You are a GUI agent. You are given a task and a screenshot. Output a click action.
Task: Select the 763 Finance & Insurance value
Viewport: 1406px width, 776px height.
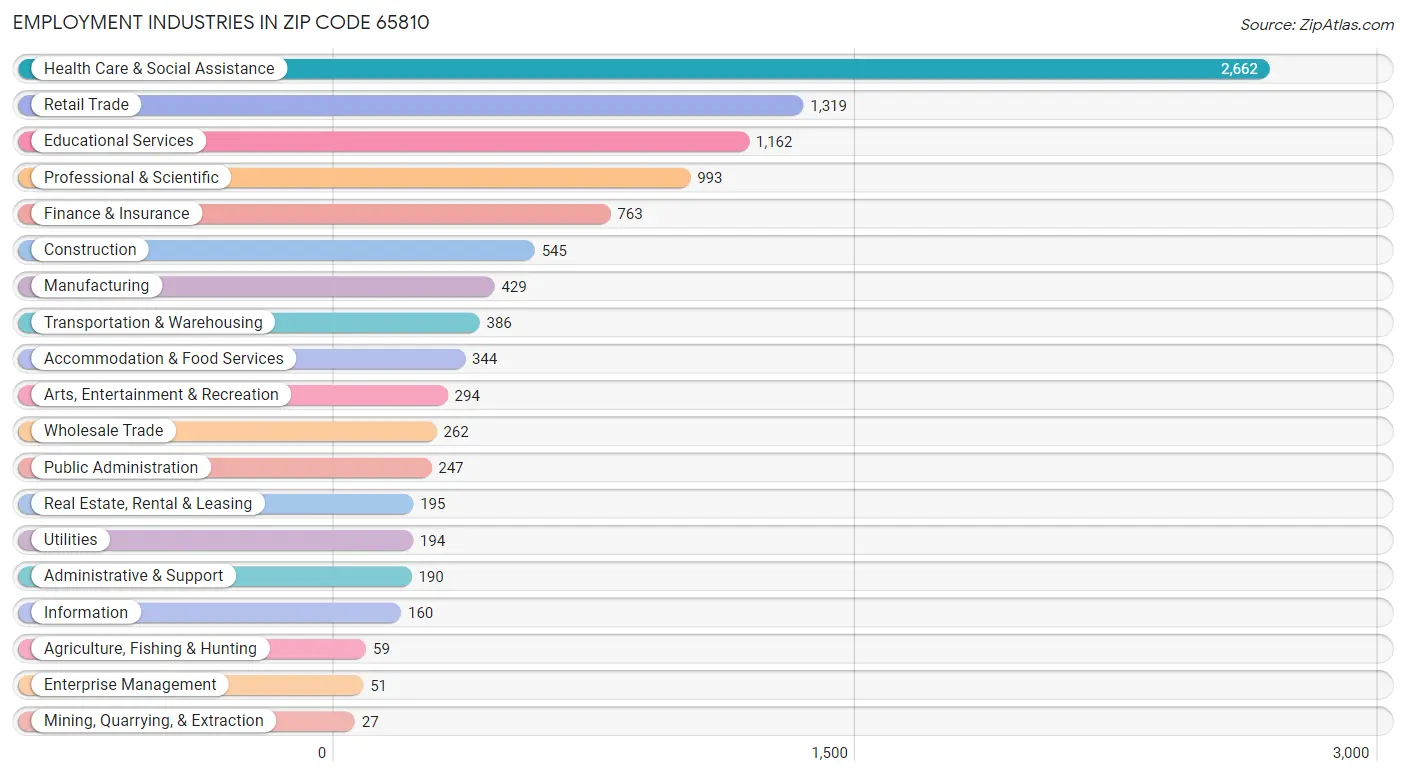pyautogui.click(x=630, y=214)
